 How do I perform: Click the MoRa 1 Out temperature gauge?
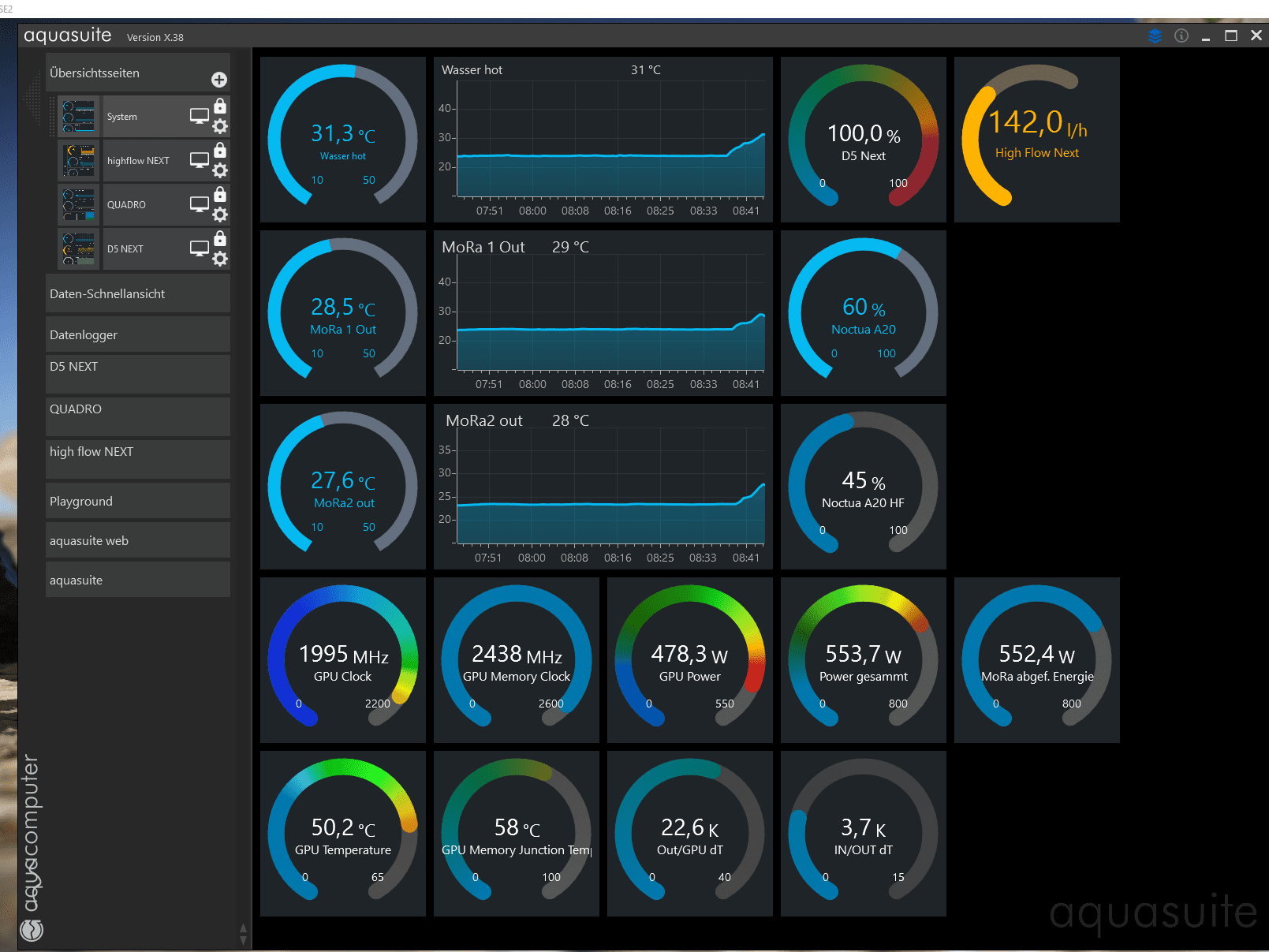tap(343, 313)
